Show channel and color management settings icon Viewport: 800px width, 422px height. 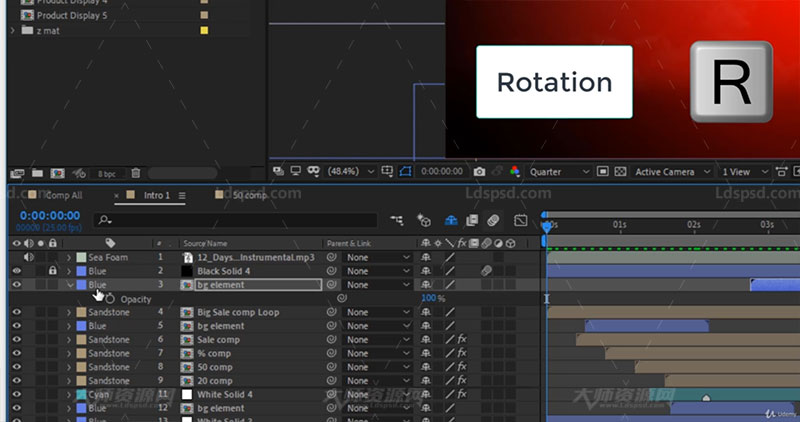515,171
